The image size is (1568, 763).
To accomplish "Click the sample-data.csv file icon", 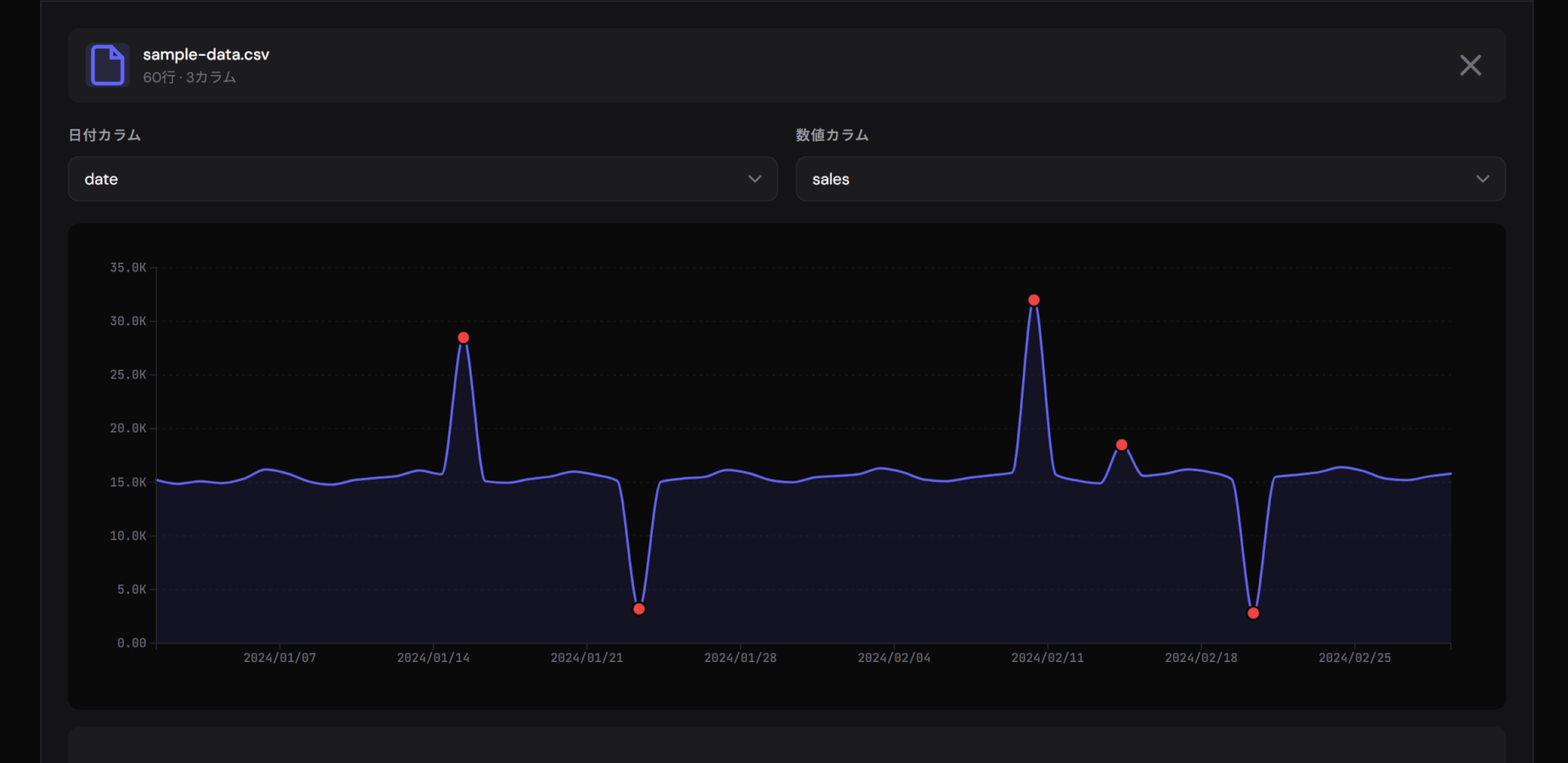I will pos(107,65).
